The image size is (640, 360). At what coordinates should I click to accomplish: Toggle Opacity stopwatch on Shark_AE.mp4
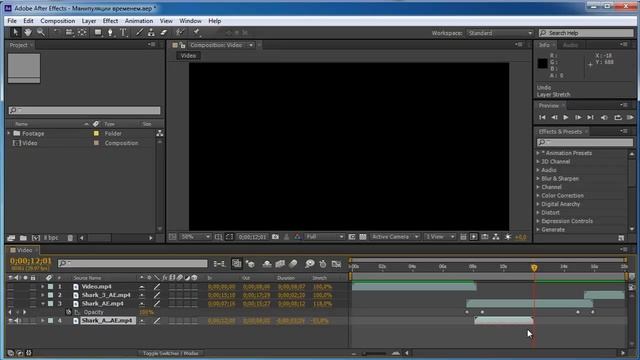69,312
